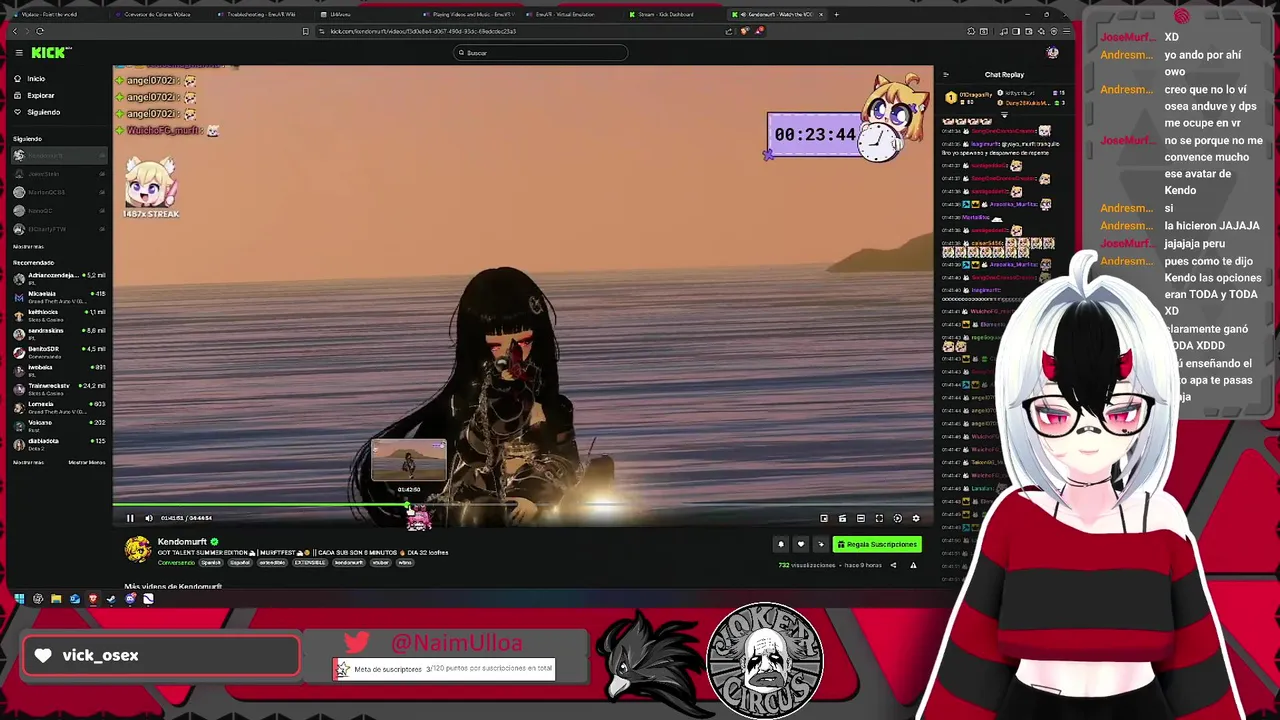Viewport: 1280px width, 720px height.
Task: Click the EXTENSIBLE tag
Action: 309,563
